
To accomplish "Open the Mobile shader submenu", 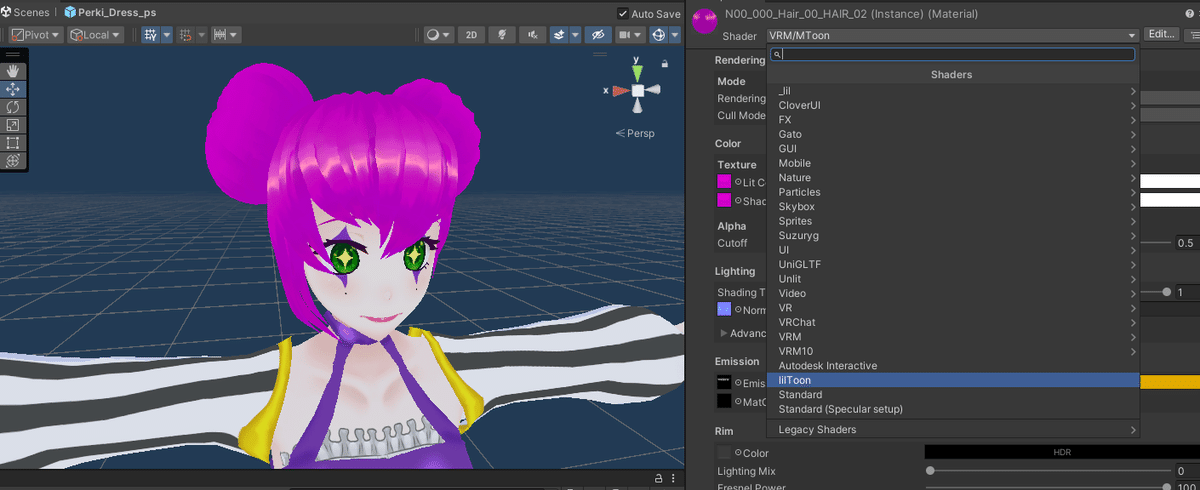I will [x=953, y=163].
